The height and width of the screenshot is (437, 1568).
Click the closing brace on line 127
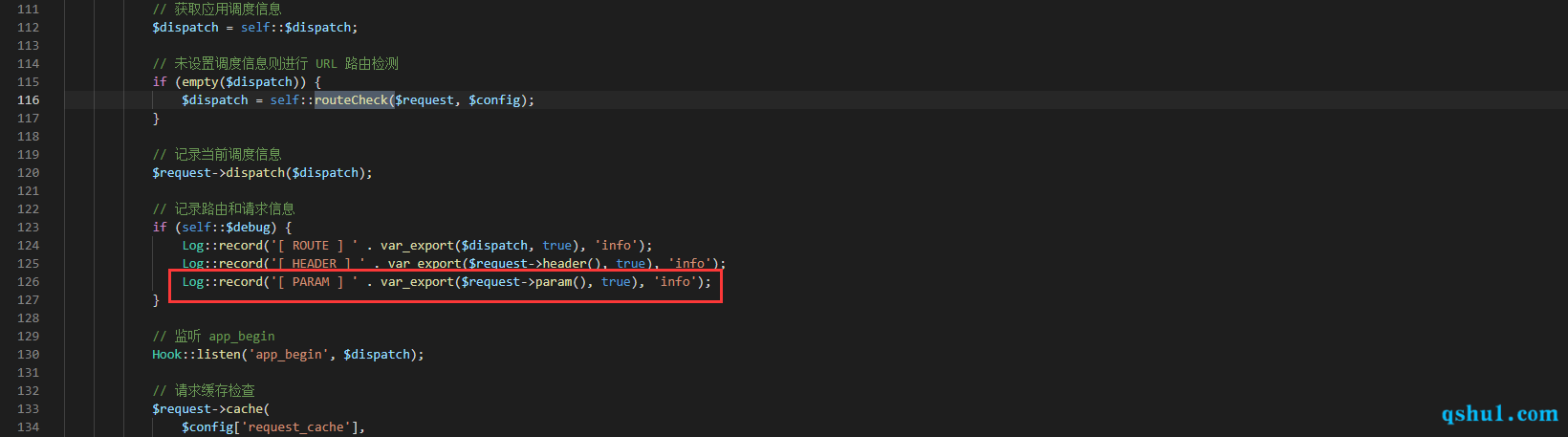click(x=156, y=300)
